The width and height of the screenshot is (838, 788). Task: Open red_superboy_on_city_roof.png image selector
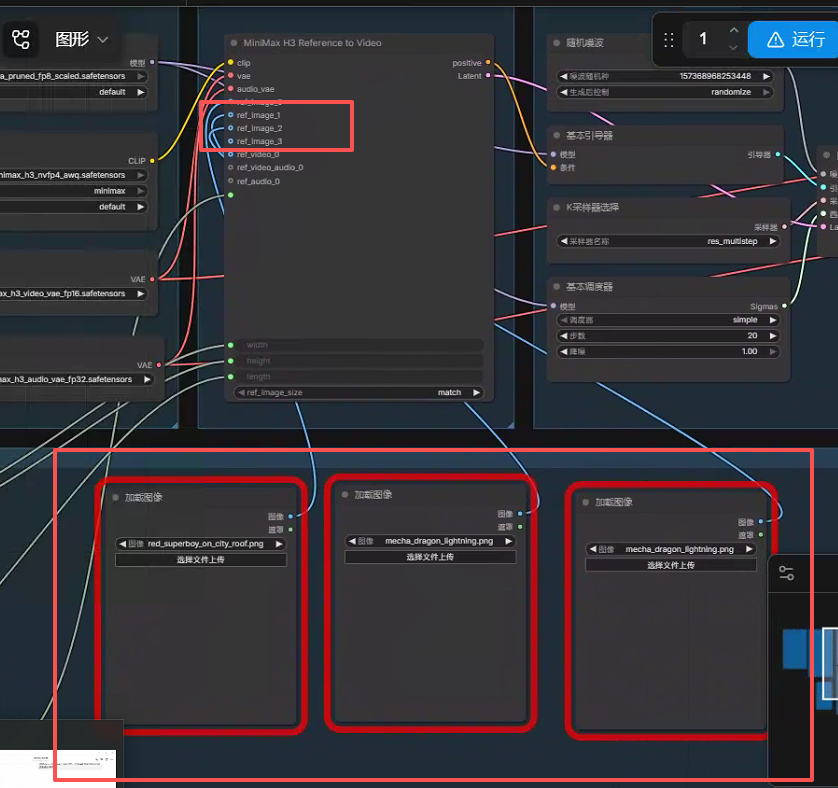pyautogui.click(x=201, y=544)
